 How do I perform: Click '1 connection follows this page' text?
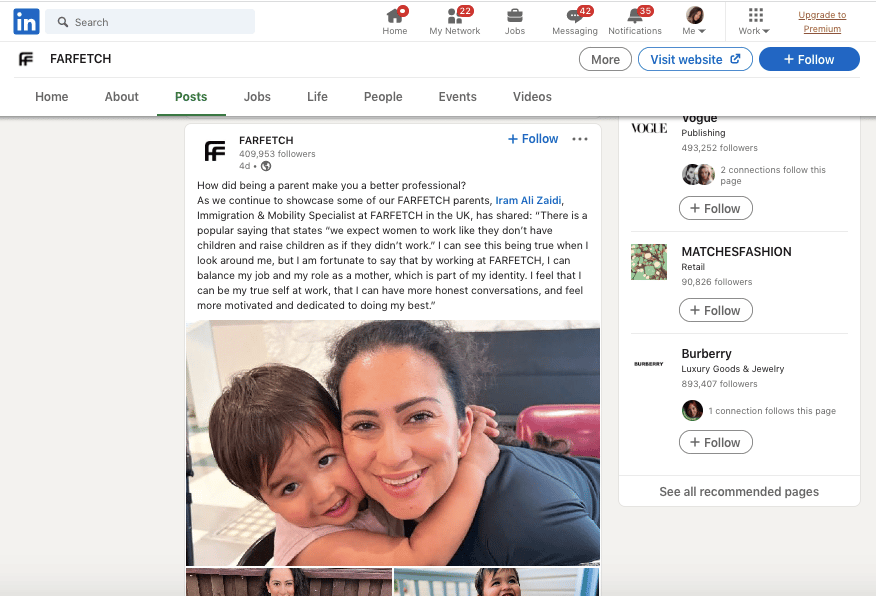coord(772,411)
